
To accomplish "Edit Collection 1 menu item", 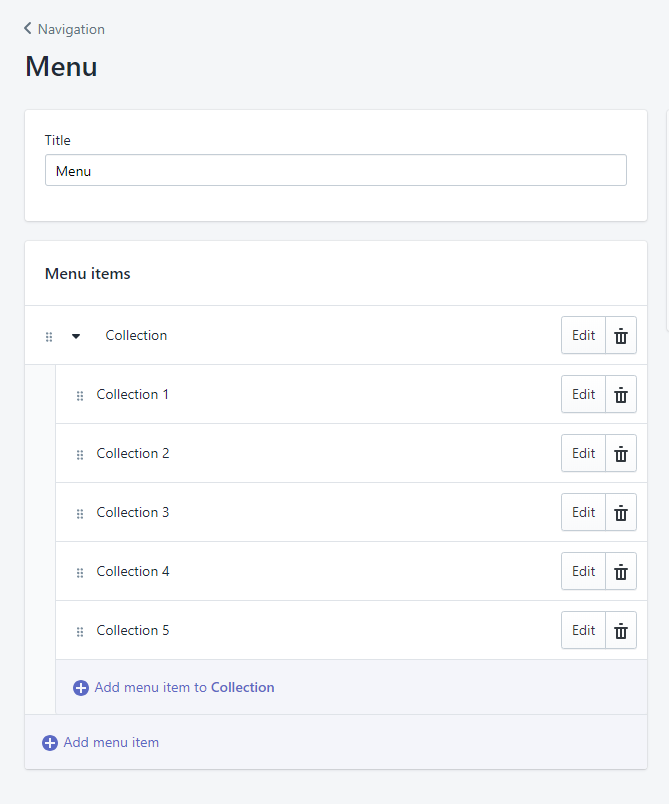I will click(583, 395).
